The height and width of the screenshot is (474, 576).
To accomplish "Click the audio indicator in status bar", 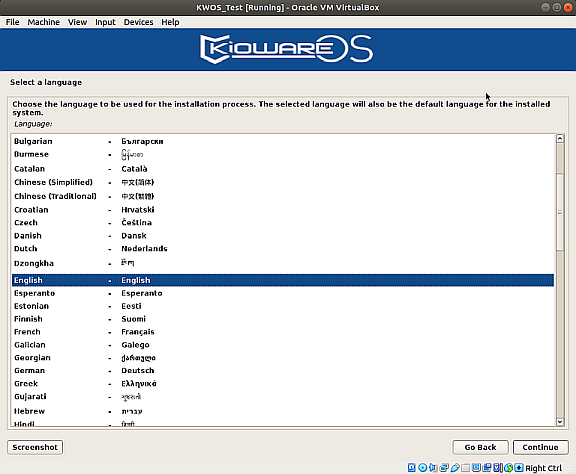I will click(433, 467).
